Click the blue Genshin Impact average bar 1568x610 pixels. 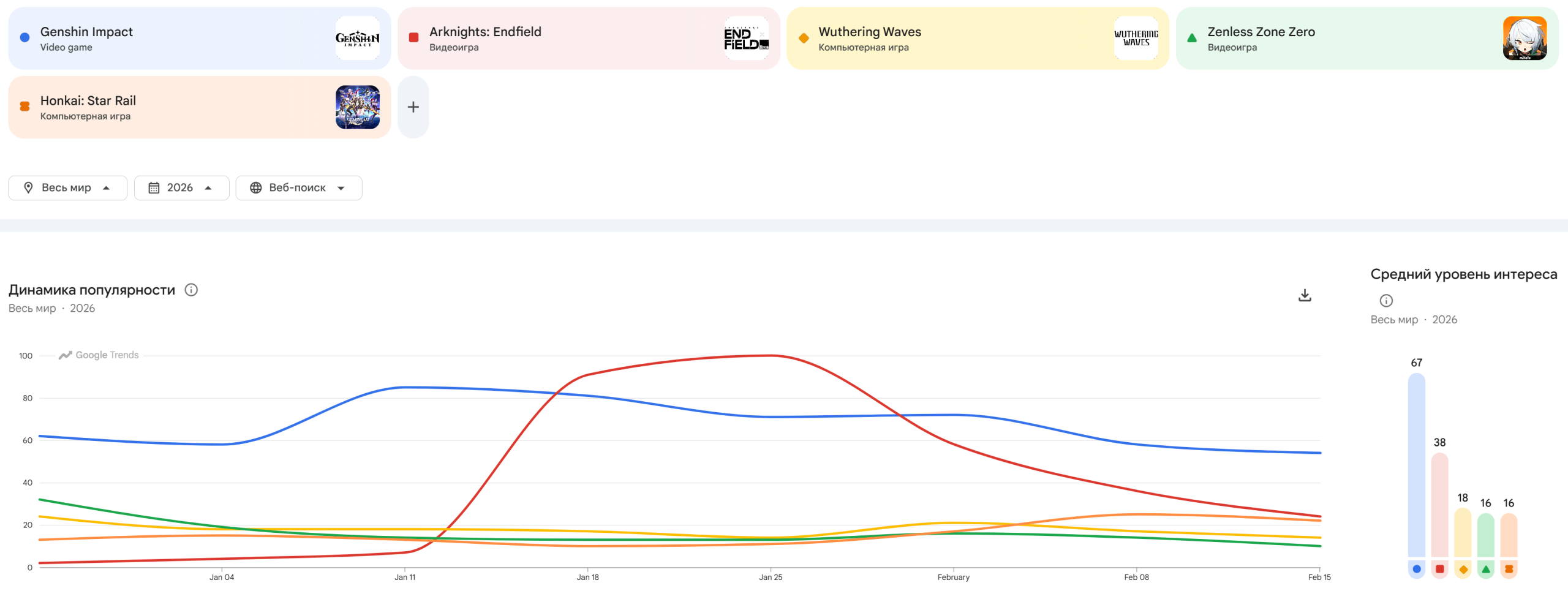(1416, 465)
